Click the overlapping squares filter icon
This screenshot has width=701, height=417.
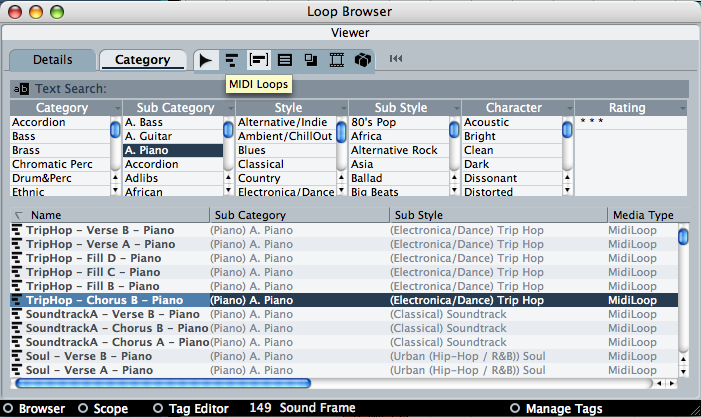click(x=311, y=60)
